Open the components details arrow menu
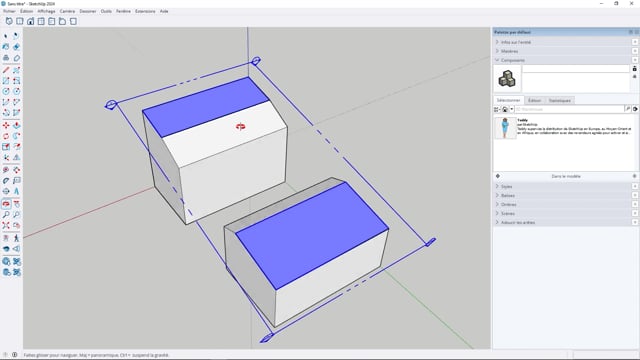The width and height of the screenshot is (640, 360). (x=635, y=109)
